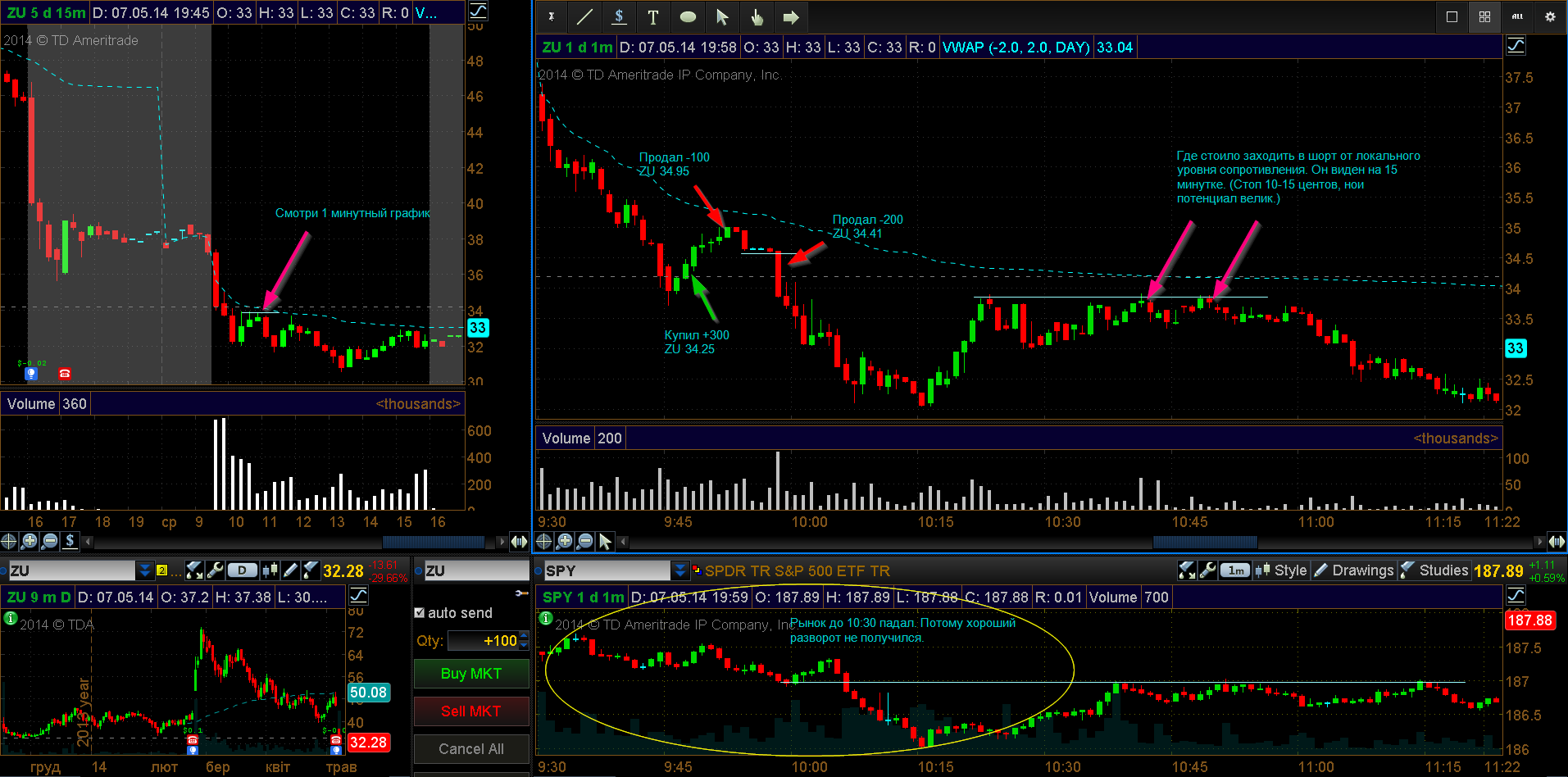This screenshot has height=777, width=1568.
Task: Open SPY symbol dropdown arrow
Action: coord(680,570)
